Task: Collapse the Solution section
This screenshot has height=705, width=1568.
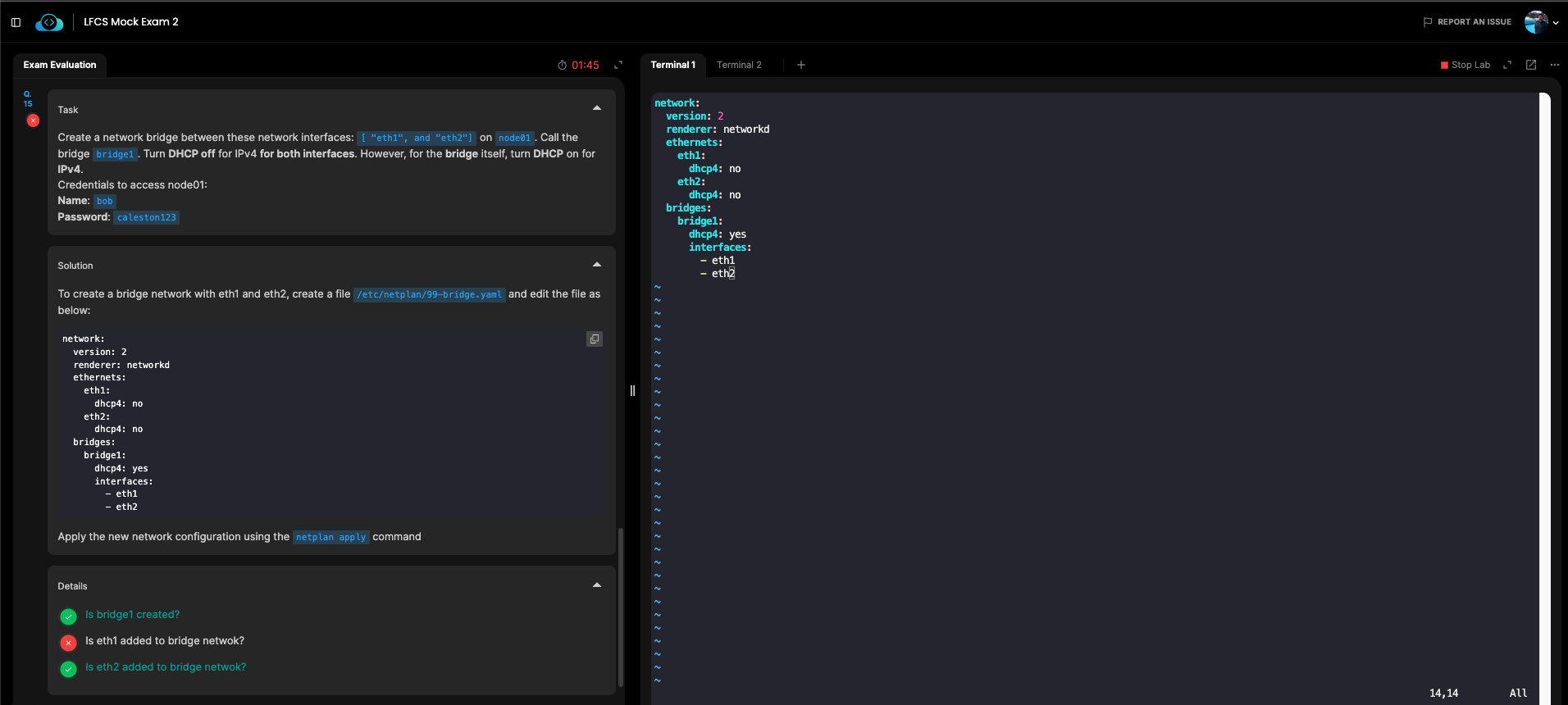Action: (x=597, y=265)
